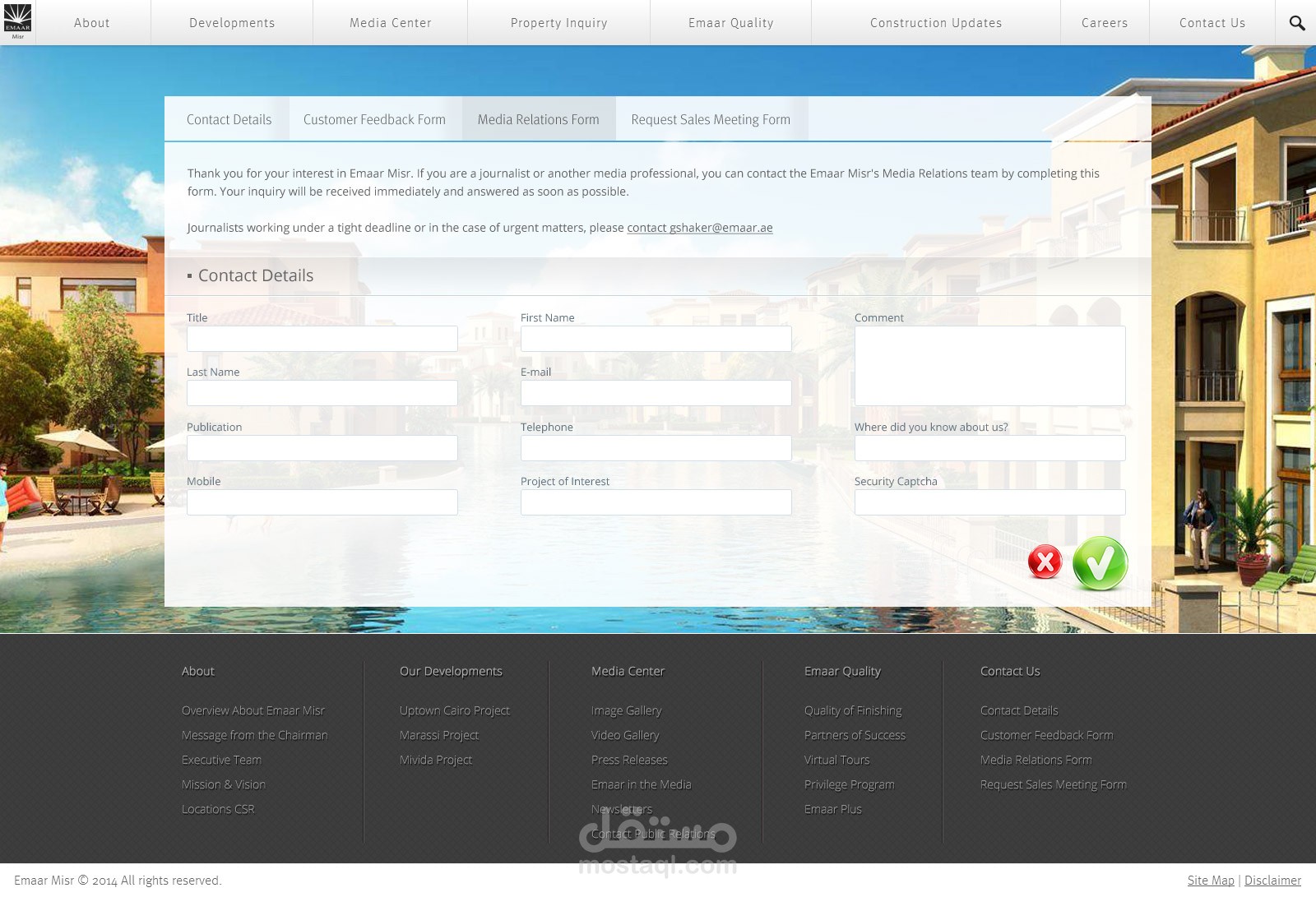Focus the Title input field
Screen dimensions: 1316x897
(x=322, y=339)
